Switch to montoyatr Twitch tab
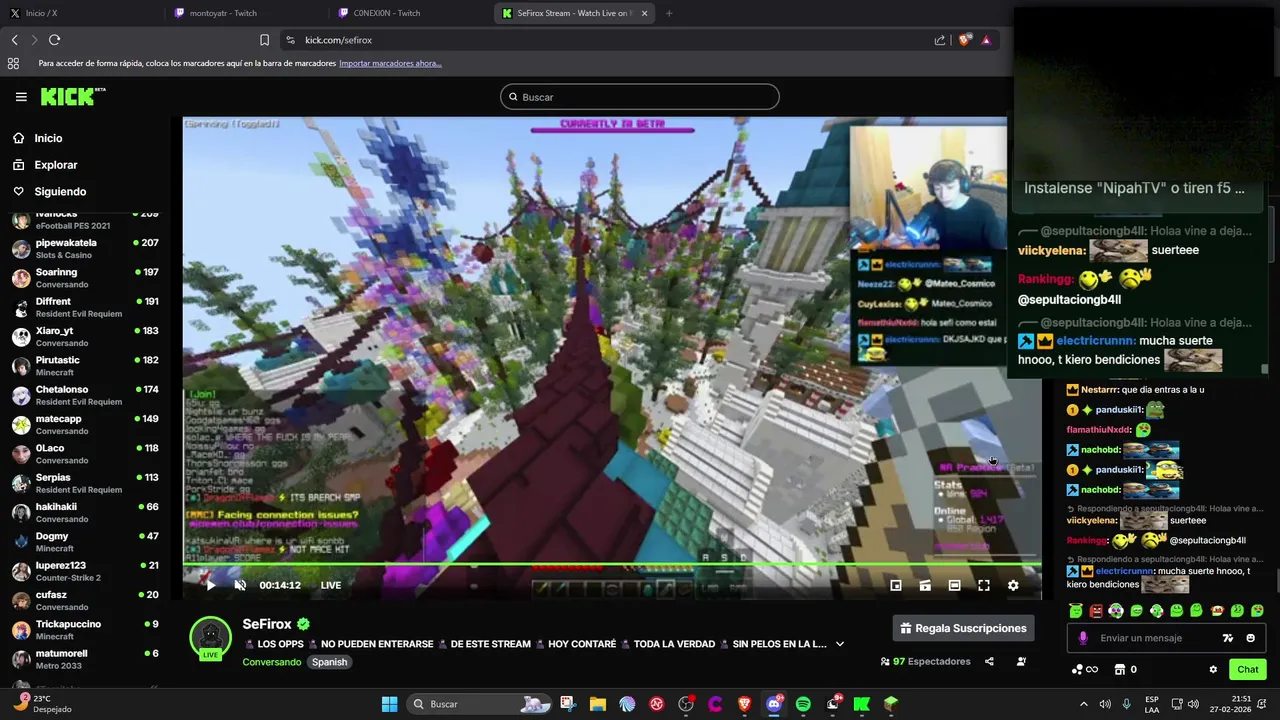 tap(245, 13)
